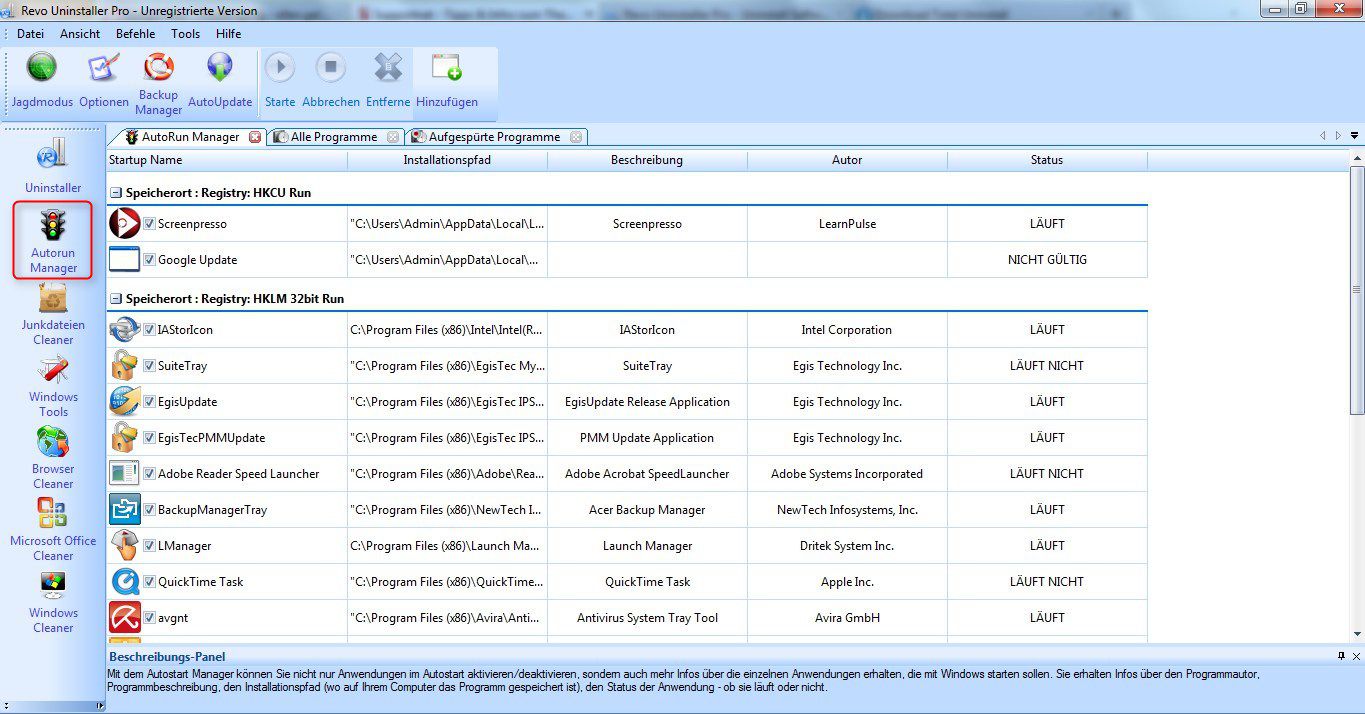
Task: Open the Befehle menu
Action: (x=135, y=33)
